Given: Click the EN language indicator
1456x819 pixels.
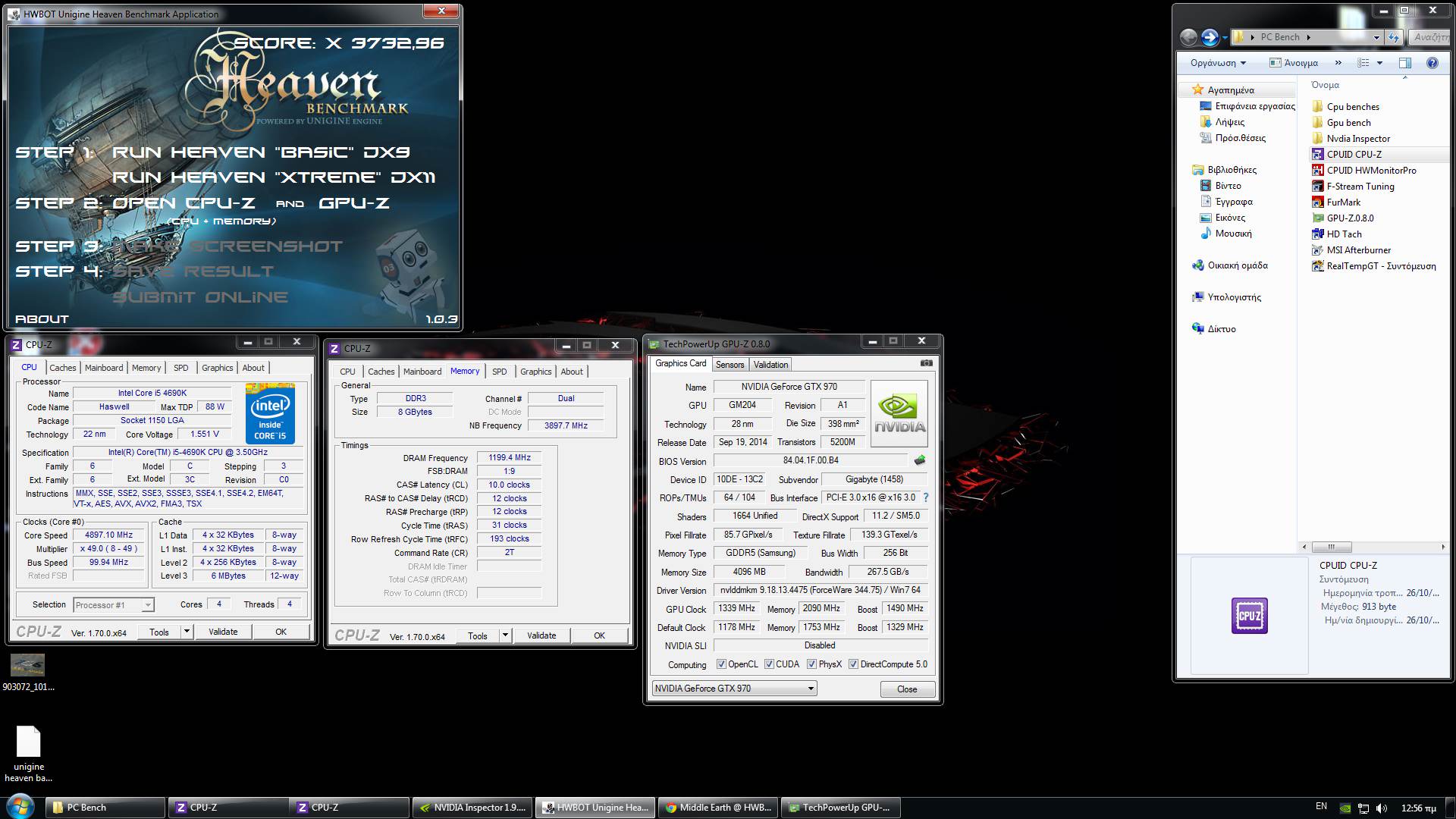Looking at the screenshot, I should [1321, 806].
